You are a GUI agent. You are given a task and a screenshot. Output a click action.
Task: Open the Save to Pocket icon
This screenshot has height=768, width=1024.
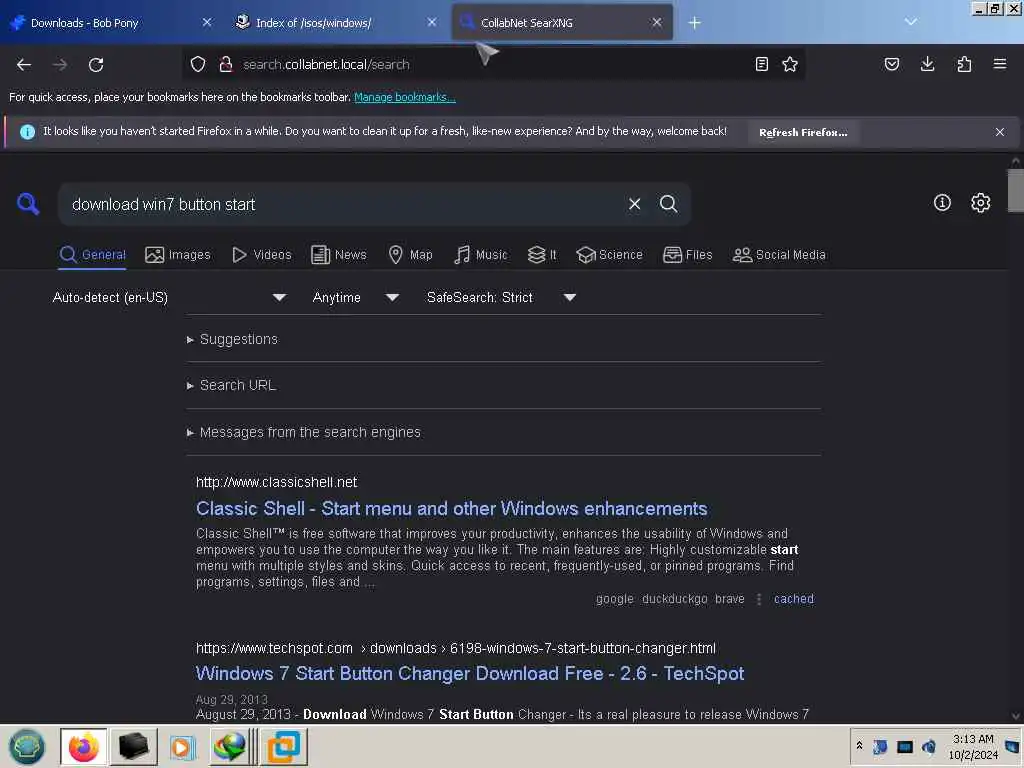coord(892,64)
